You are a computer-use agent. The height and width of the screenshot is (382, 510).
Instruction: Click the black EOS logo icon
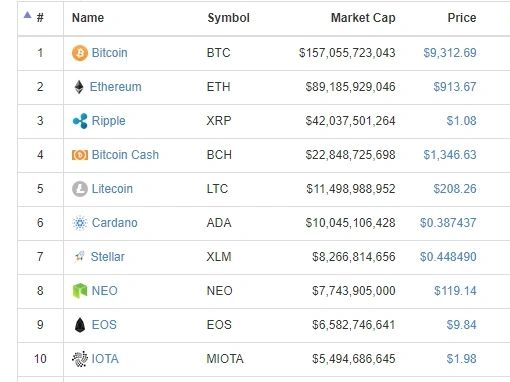click(80, 325)
